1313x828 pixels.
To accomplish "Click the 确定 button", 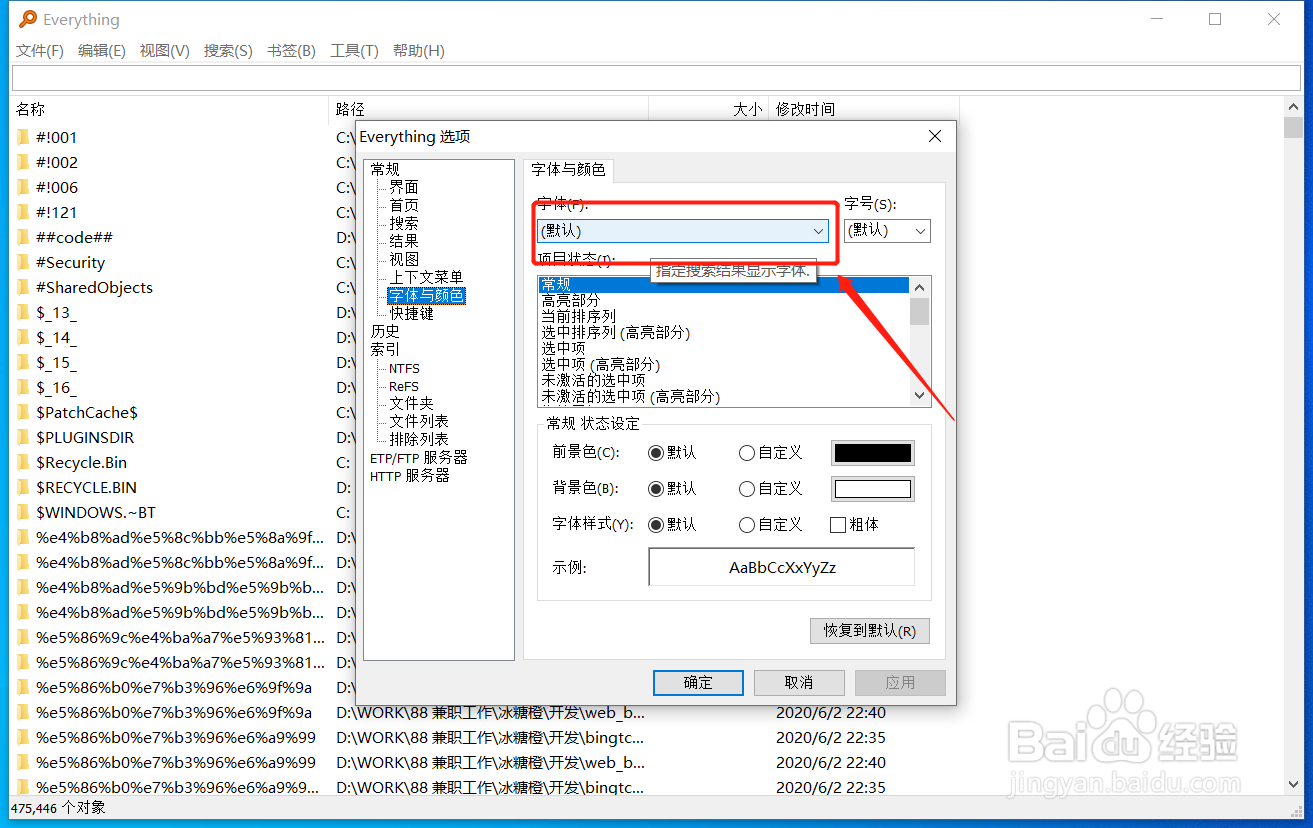I will tap(698, 683).
